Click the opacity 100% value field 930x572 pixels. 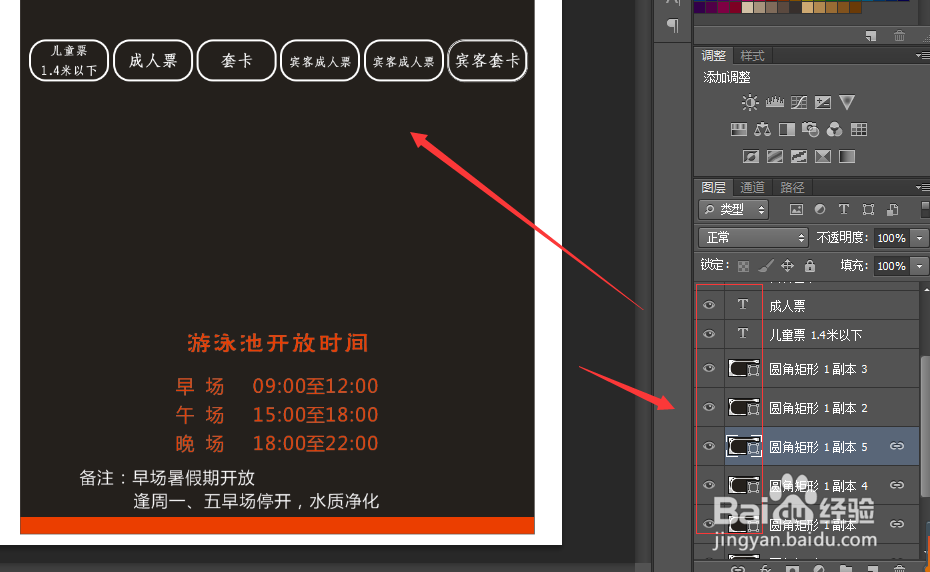point(892,238)
